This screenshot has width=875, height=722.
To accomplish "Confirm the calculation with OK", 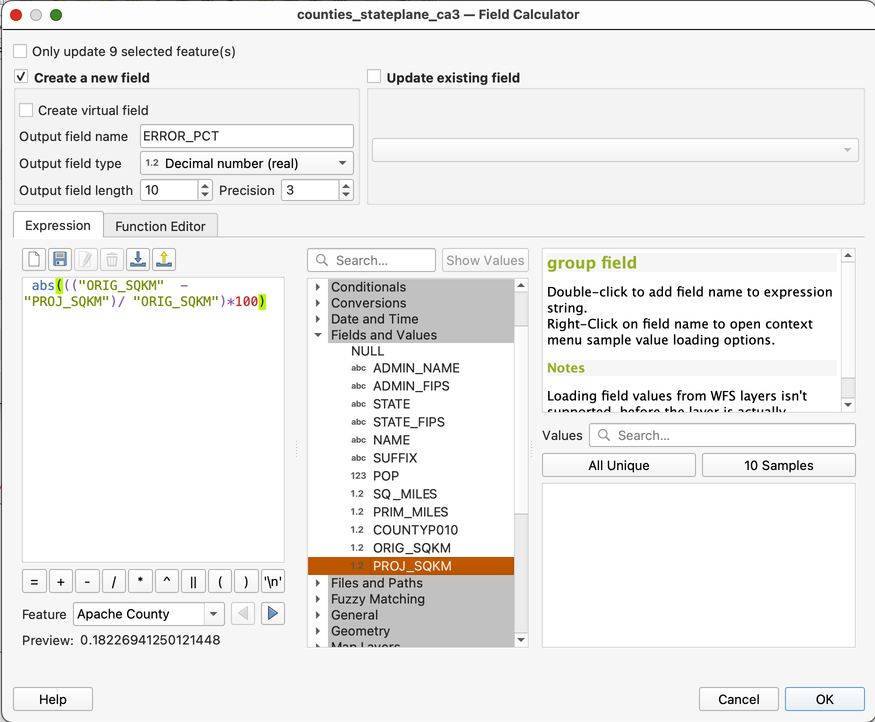I will (x=824, y=699).
